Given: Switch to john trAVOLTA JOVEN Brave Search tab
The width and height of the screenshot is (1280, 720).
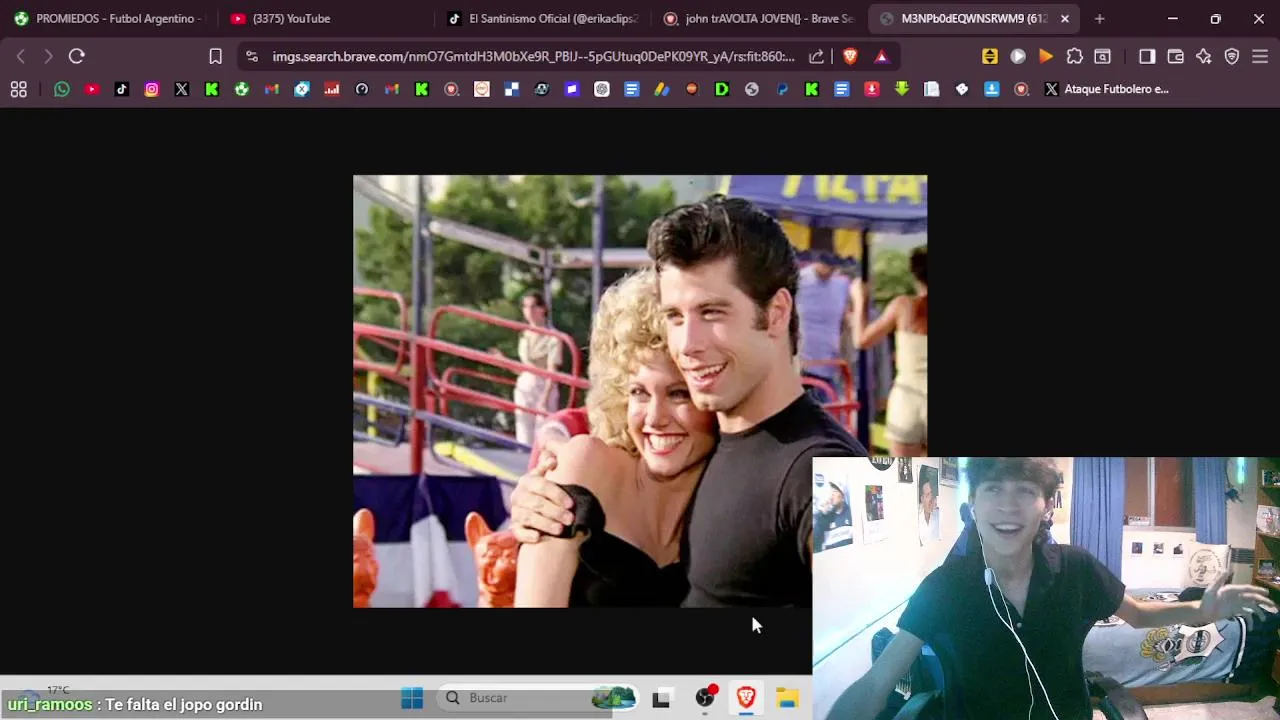Looking at the screenshot, I should [x=758, y=19].
